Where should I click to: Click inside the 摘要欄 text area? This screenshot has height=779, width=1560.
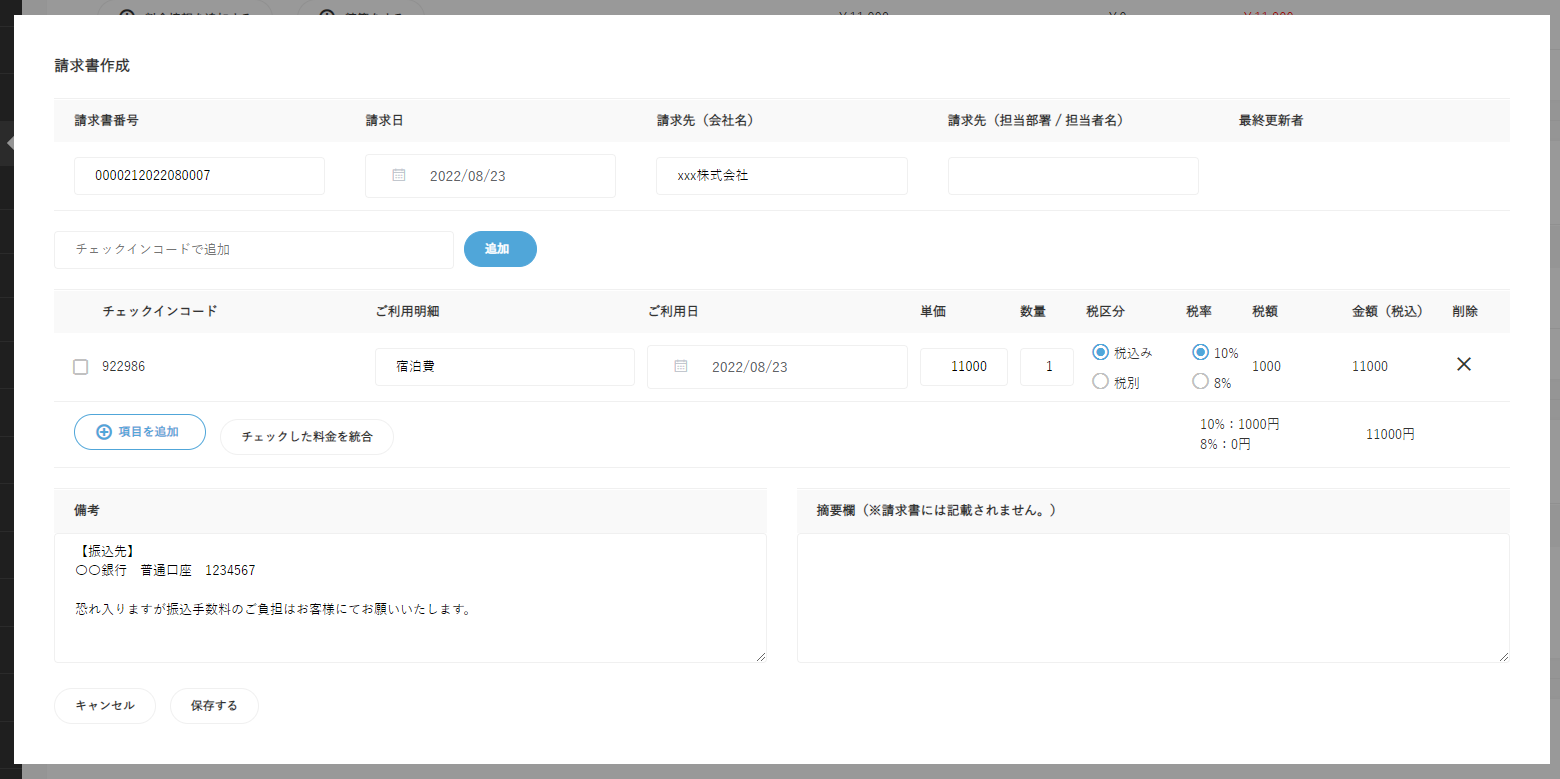[x=1152, y=597]
